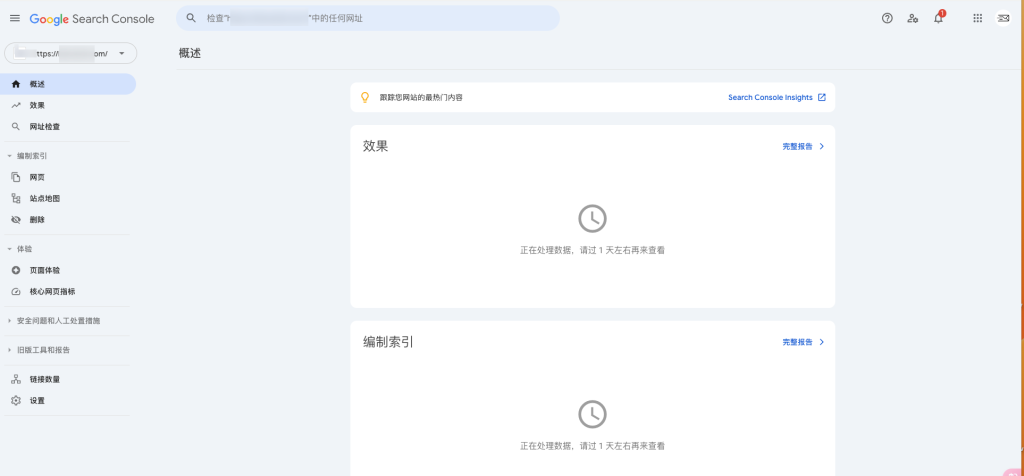Click the chevron next to 编制索引 完整报告
This screenshot has width=1024, height=476.
point(822,342)
